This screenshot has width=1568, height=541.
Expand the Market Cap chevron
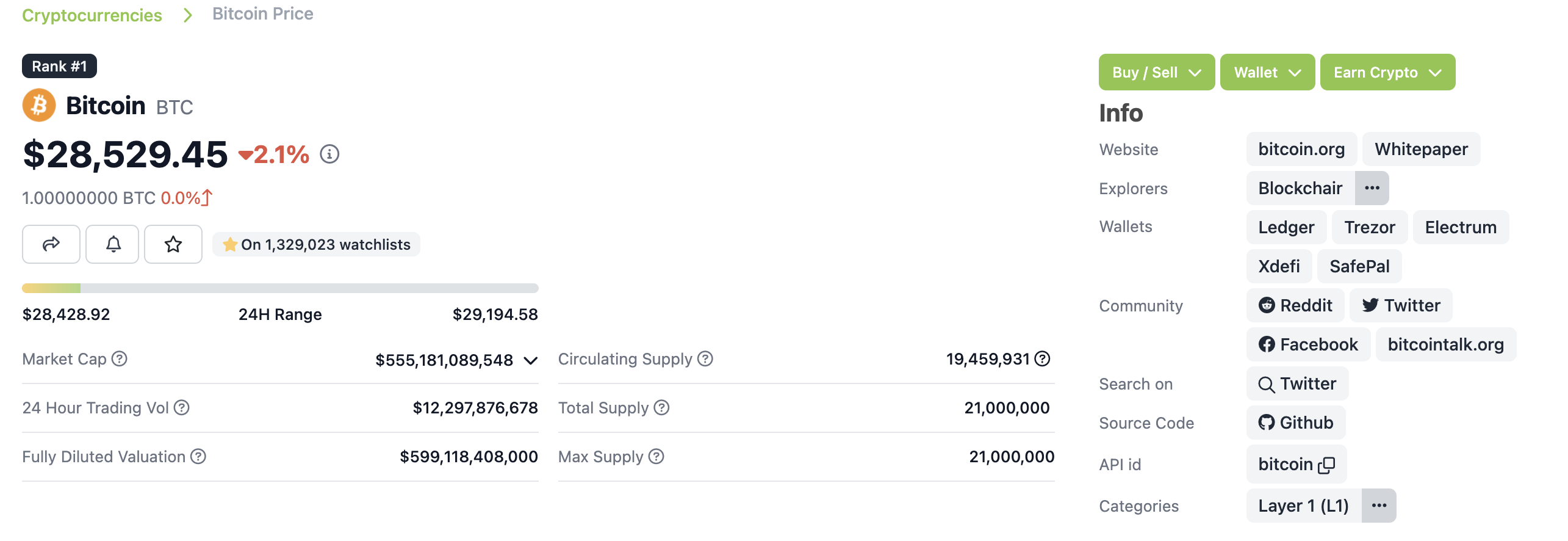tap(531, 360)
